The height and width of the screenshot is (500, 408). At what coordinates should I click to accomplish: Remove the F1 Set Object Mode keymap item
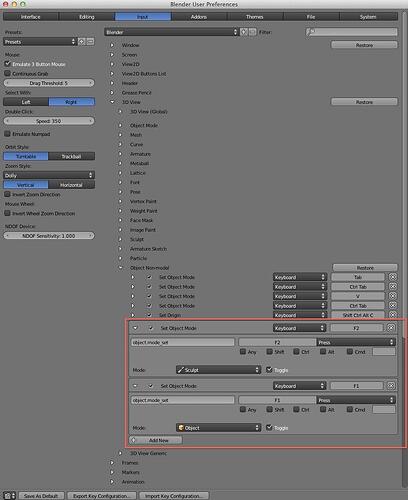tap(391, 386)
